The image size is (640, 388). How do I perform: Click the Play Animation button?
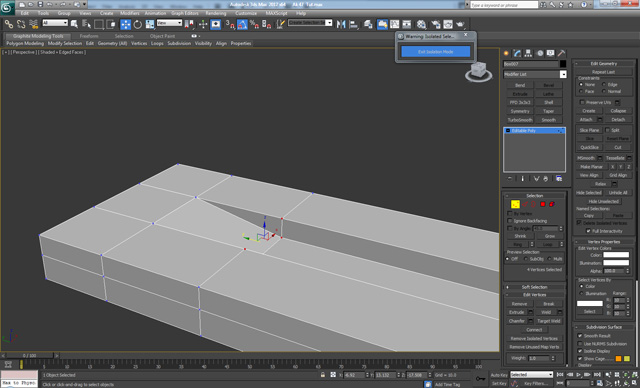click(579, 375)
